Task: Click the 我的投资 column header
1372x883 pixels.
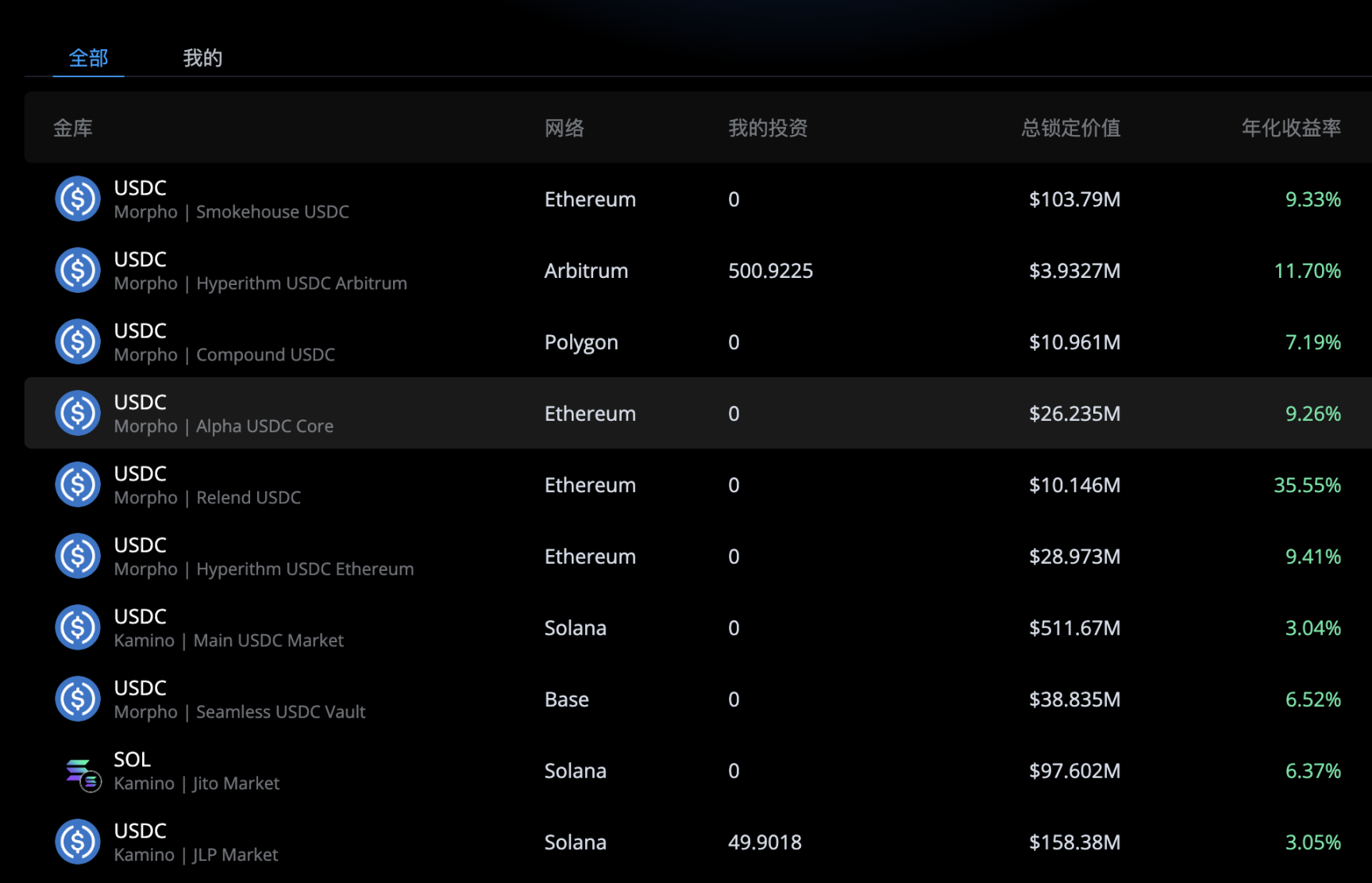Action: (x=768, y=128)
